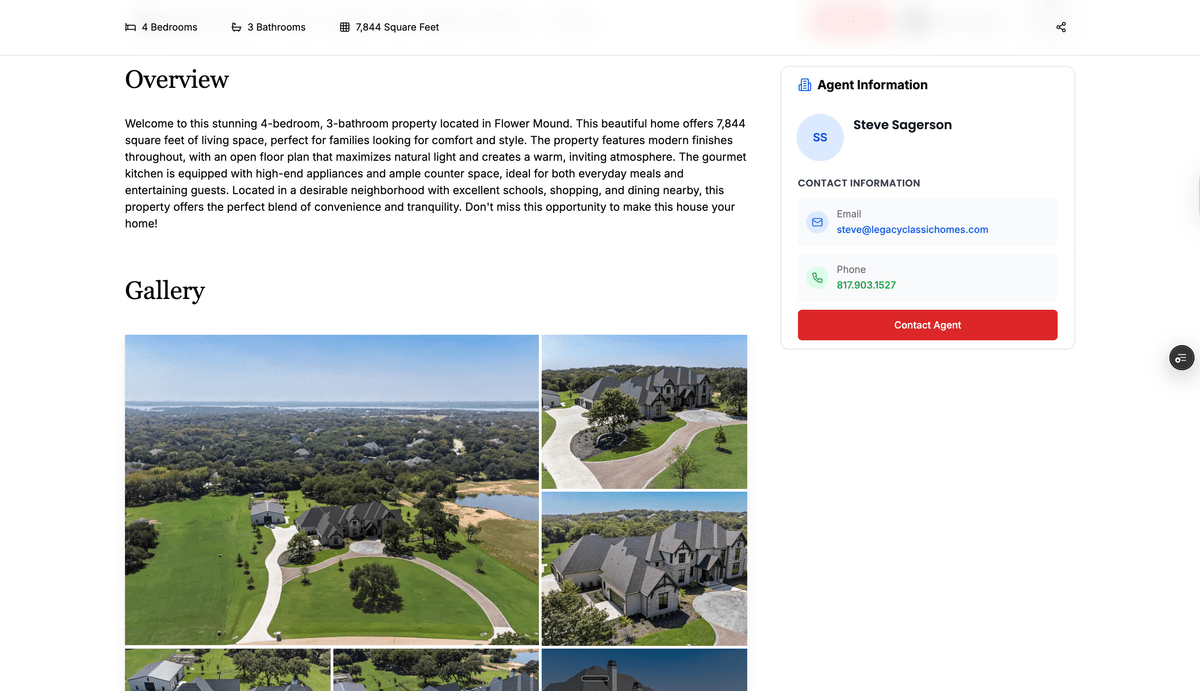Open steve@legacyclassichomes.com email link
The width and height of the screenshot is (1200, 691).
[912, 230]
